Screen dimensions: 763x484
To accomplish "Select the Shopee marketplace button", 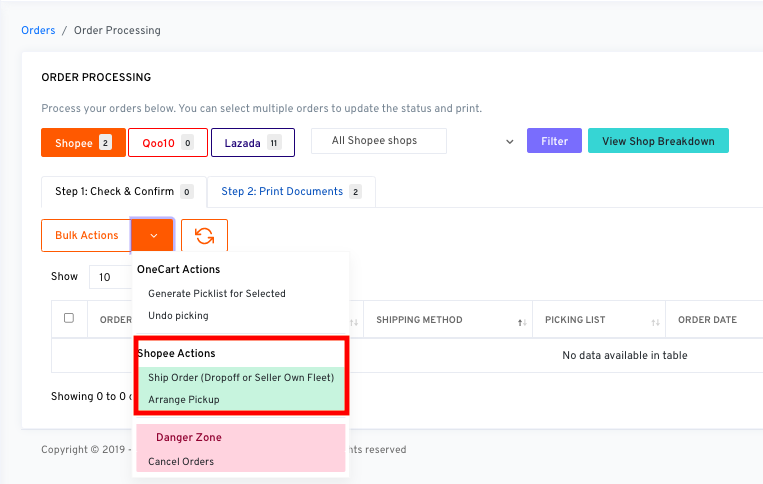I will 83,143.
